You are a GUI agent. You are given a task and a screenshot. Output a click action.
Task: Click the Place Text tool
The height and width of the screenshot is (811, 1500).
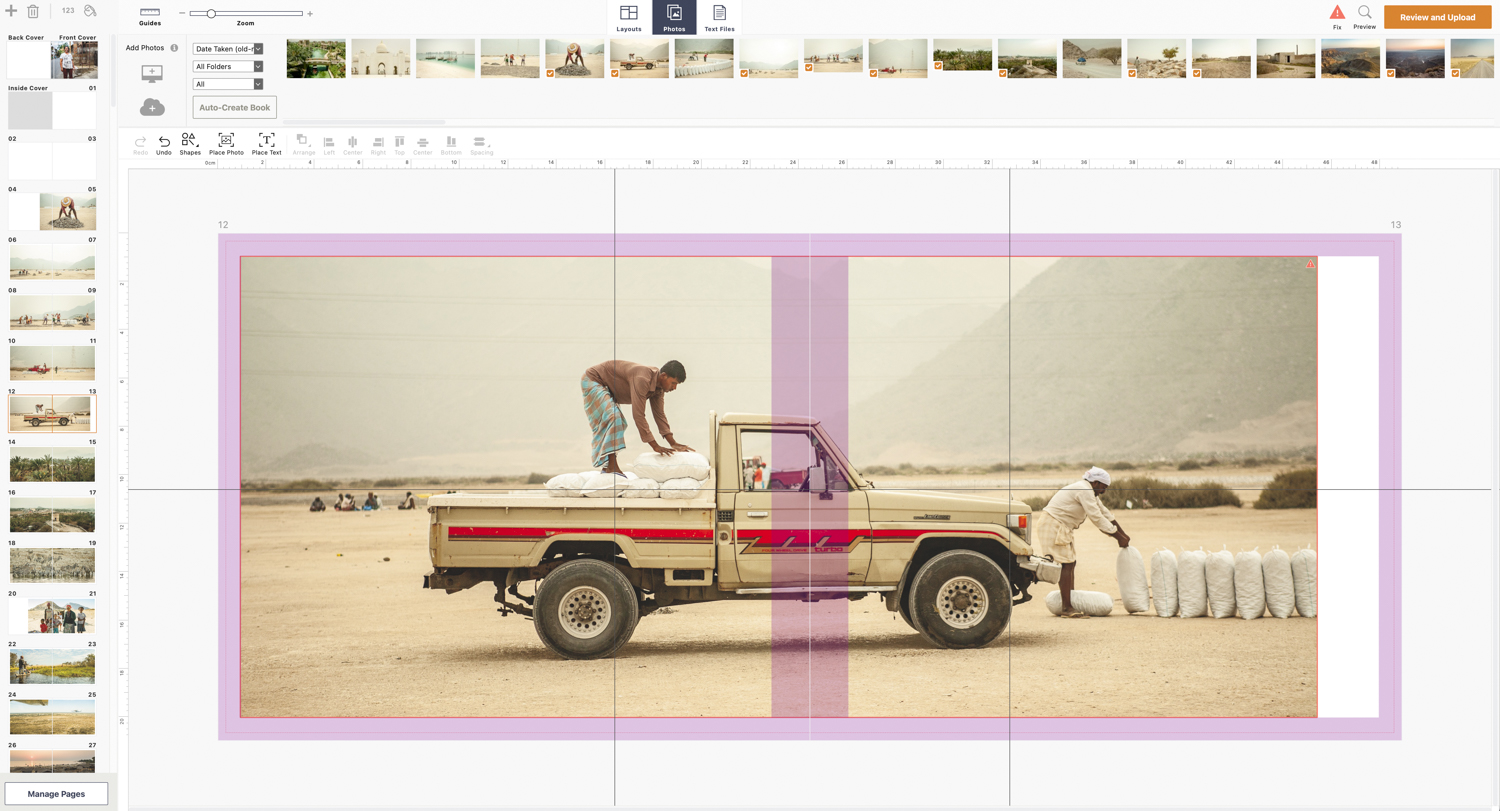266,141
